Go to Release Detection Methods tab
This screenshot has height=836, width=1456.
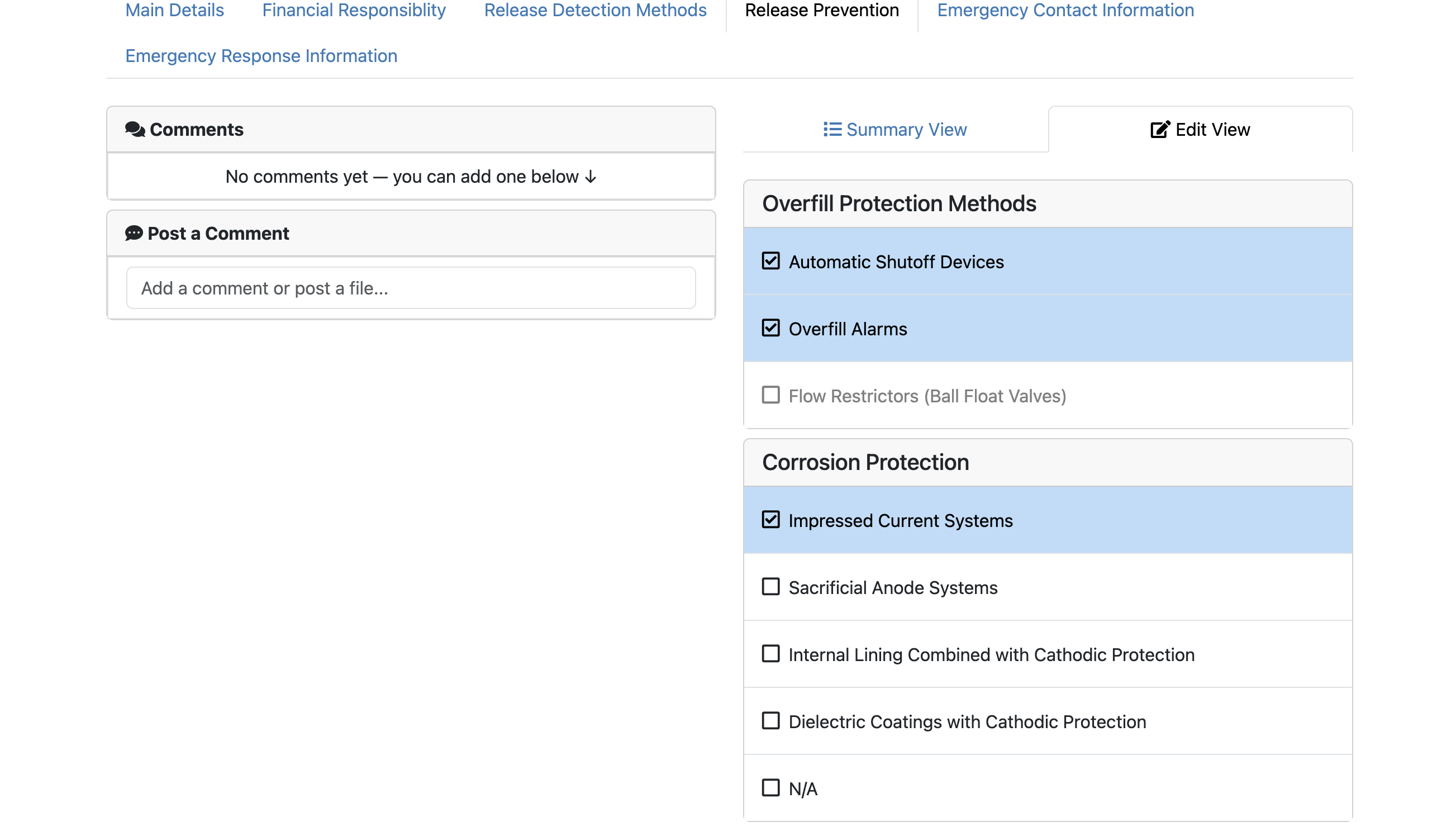tap(595, 10)
